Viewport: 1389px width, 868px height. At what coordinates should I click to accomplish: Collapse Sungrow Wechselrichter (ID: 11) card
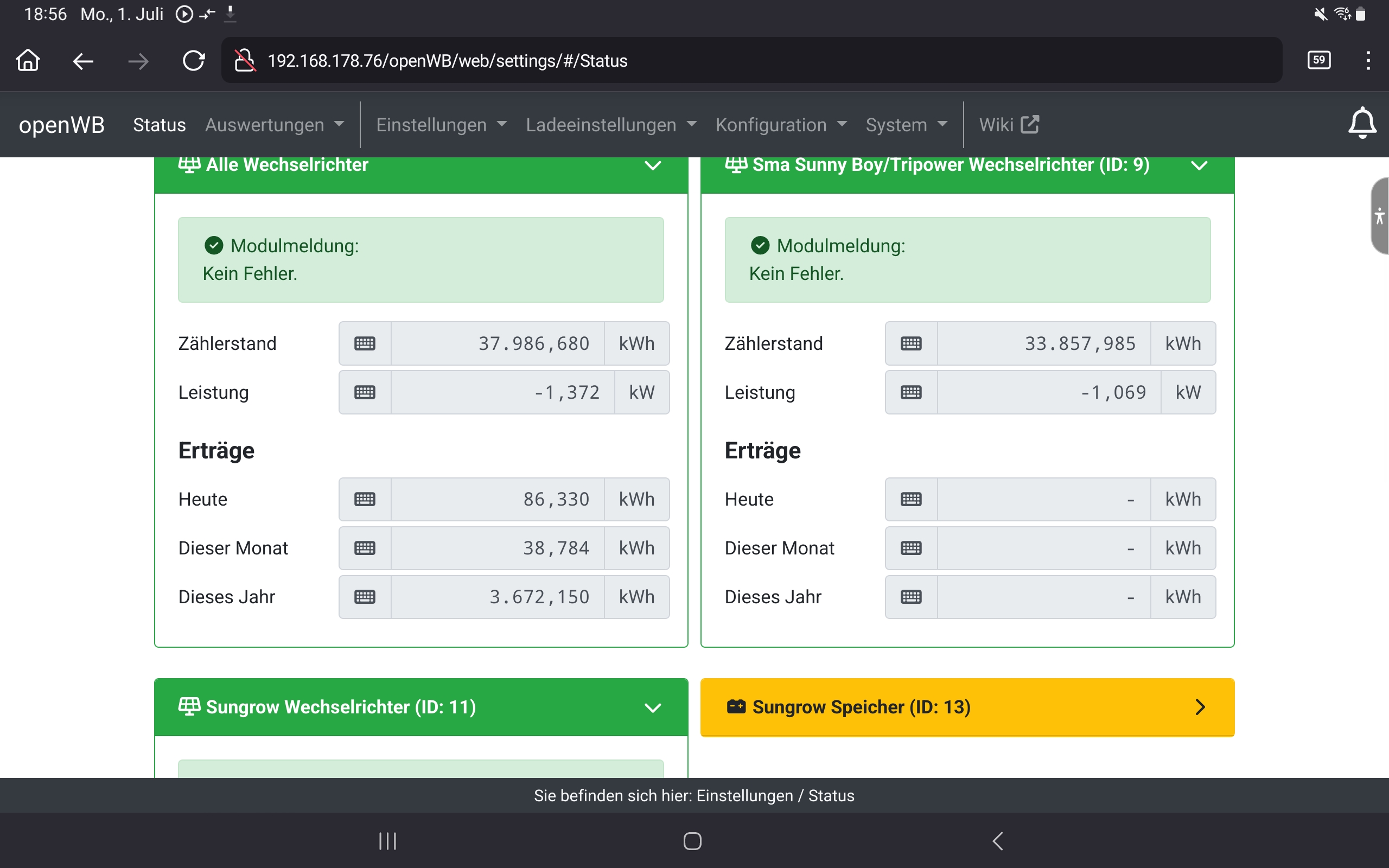(653, 707)
